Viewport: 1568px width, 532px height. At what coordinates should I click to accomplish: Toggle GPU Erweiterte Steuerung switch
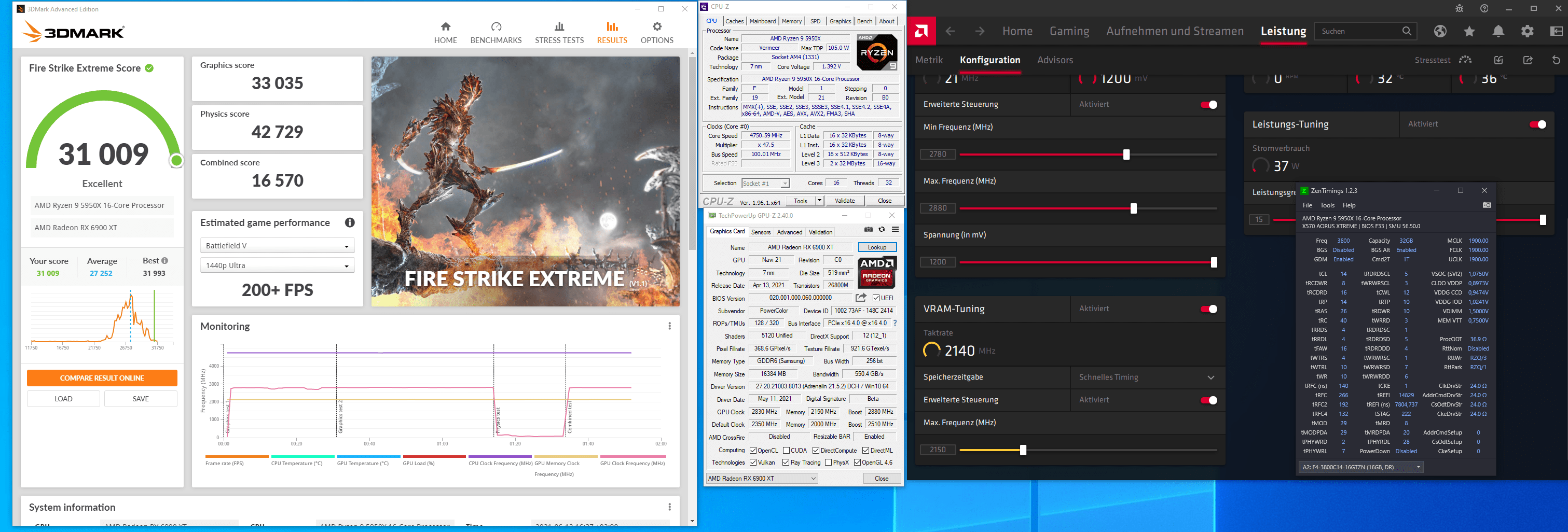1208,105
